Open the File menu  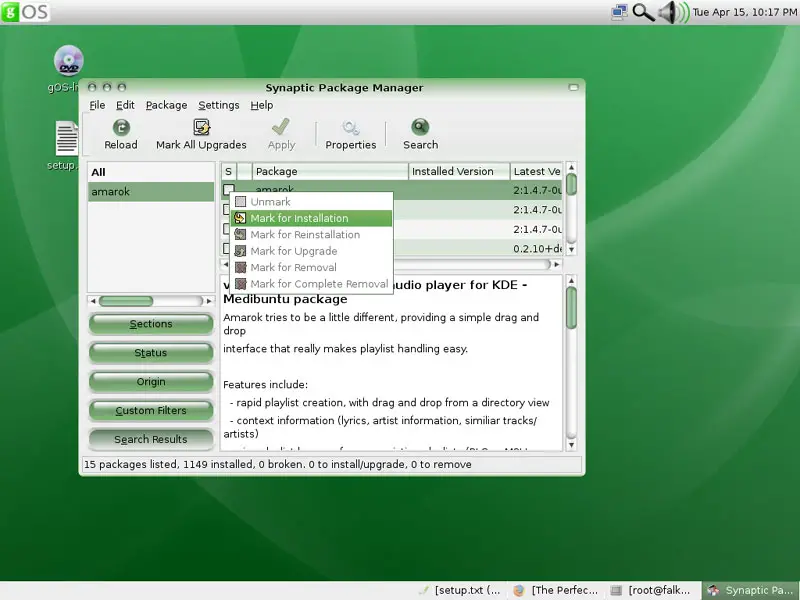pyautogui.click(x=97, y=105)
